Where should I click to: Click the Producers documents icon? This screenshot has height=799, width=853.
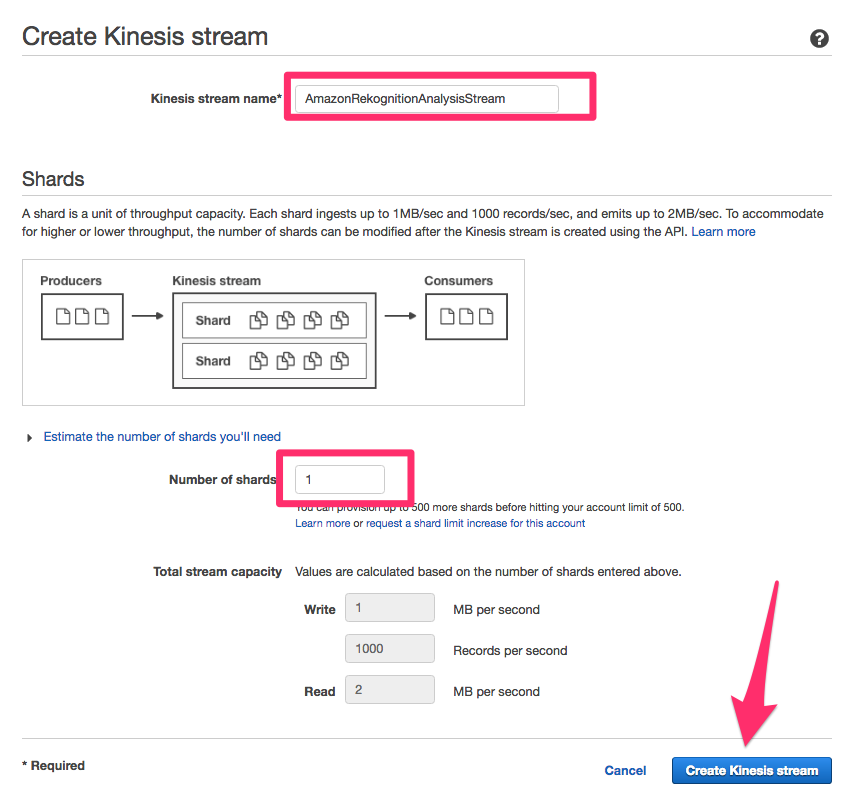click(x=82, y=316)
